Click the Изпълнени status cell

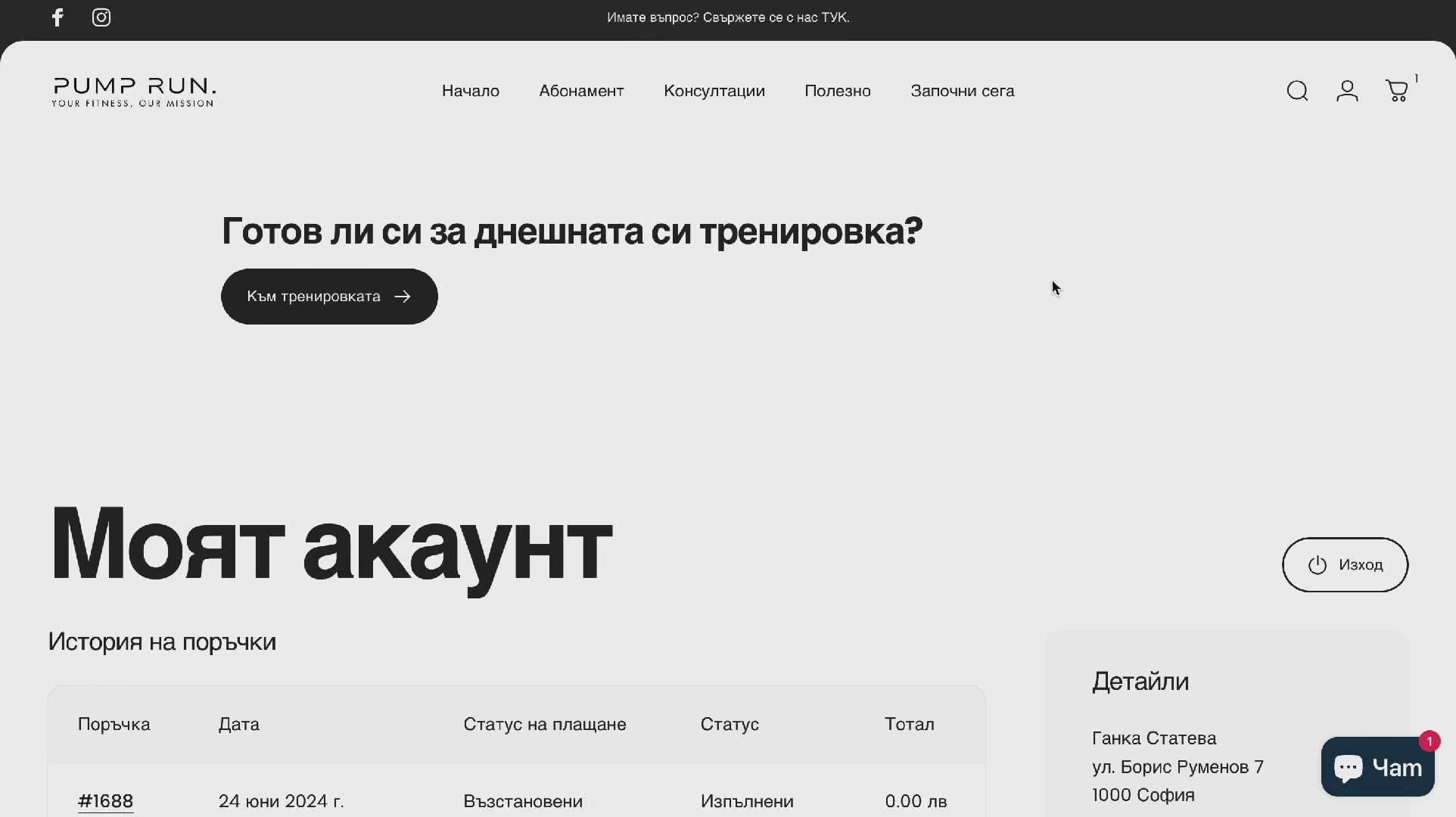pos(747,801)
